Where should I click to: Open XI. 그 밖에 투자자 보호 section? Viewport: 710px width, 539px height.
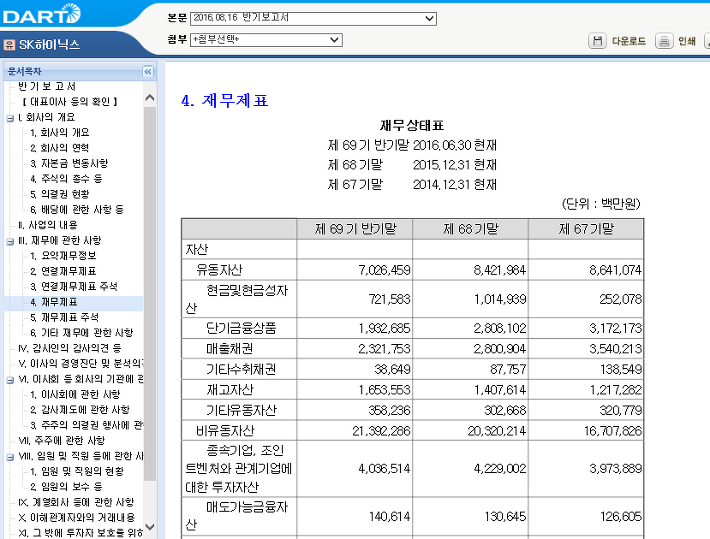(x=81, y=533)
